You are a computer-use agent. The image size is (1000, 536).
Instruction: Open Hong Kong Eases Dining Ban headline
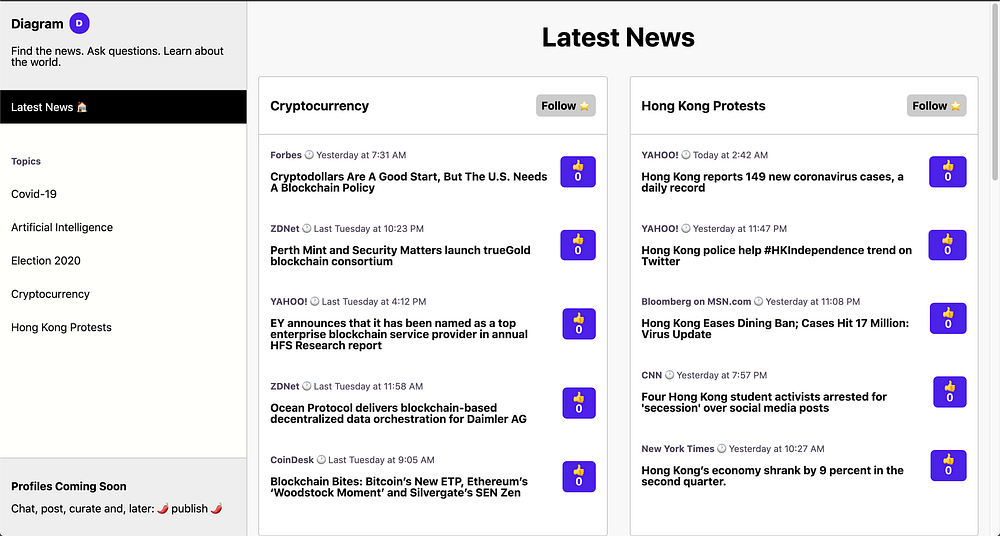pyautogui.click(x=776, y=329)
